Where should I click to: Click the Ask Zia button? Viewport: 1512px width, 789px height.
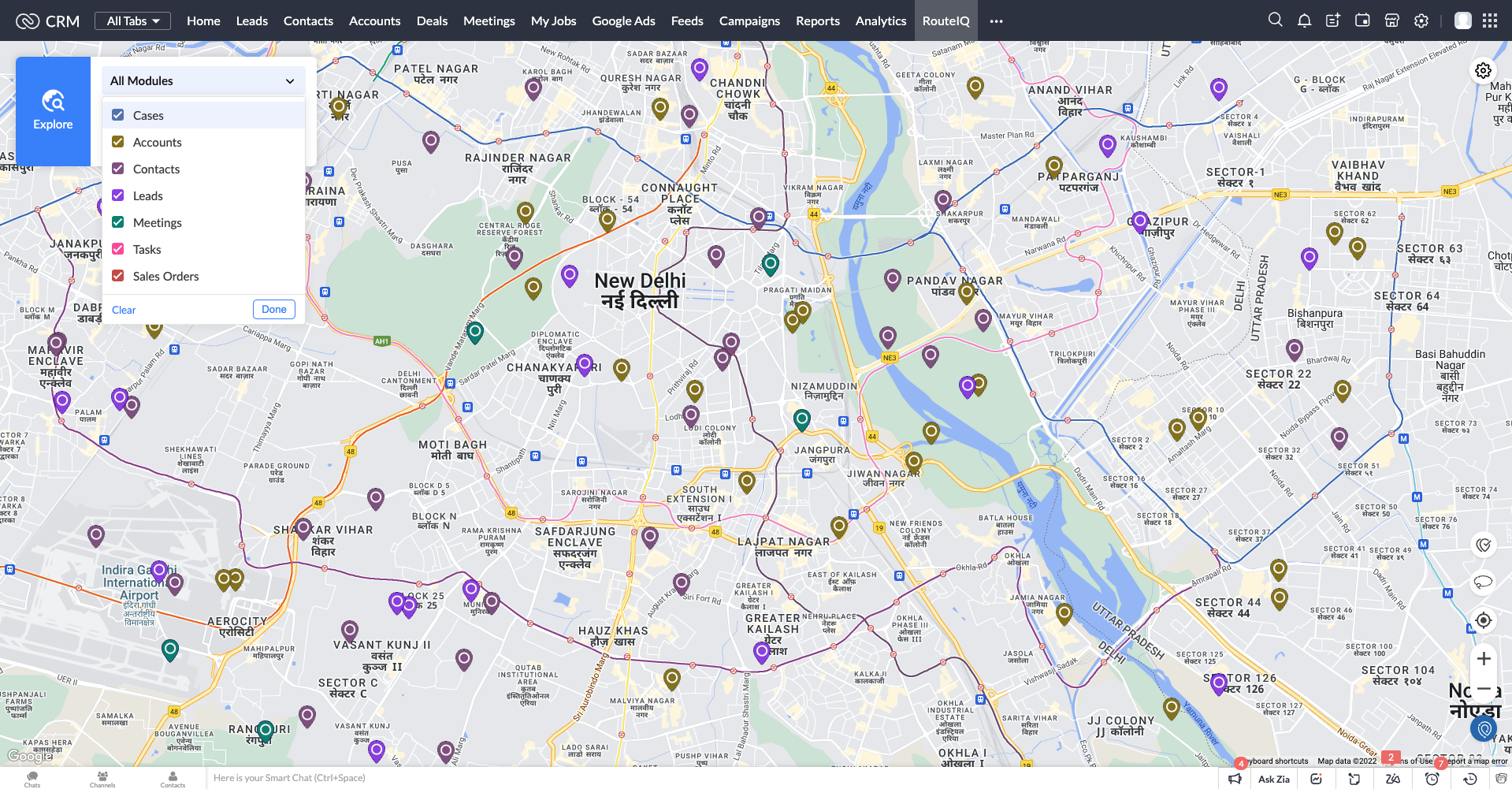click(1274, 779)
